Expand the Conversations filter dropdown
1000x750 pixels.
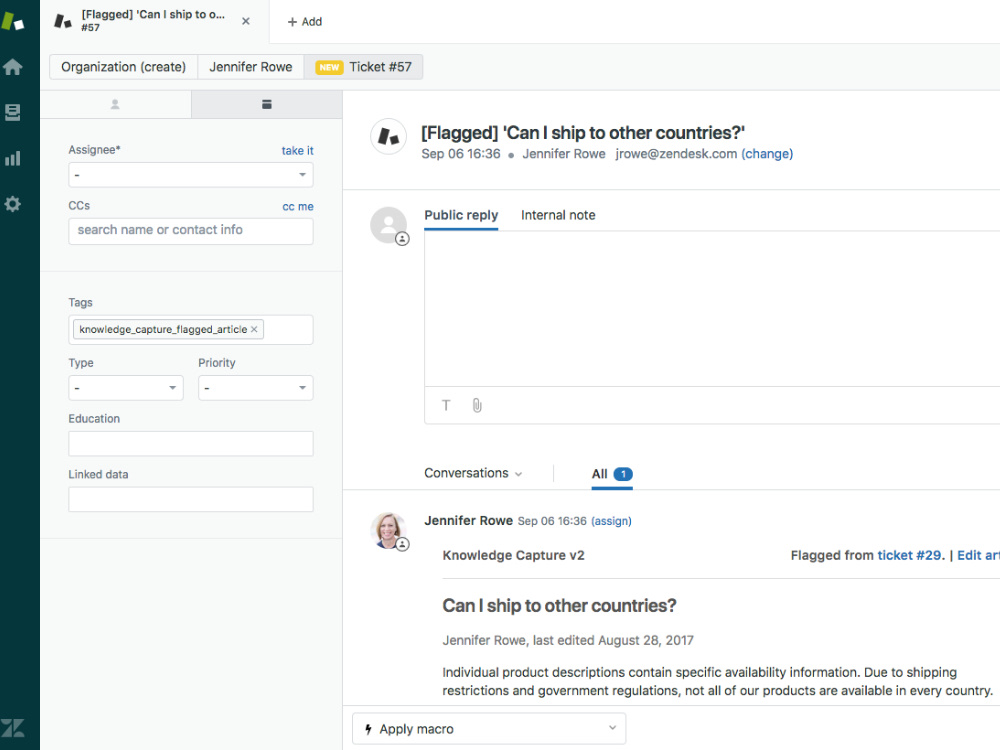click(473, 473)
